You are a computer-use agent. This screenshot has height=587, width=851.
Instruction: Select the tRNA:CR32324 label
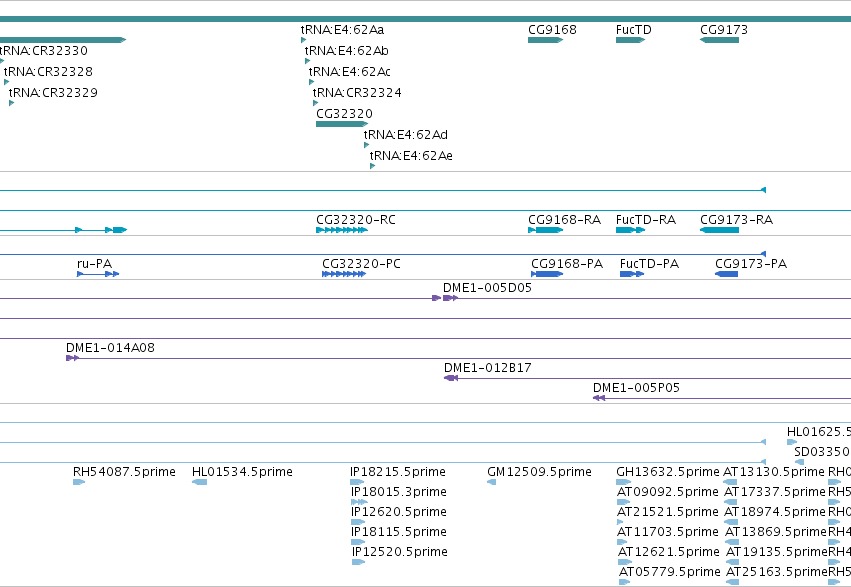pyautogui.click(x=357, y=93)
